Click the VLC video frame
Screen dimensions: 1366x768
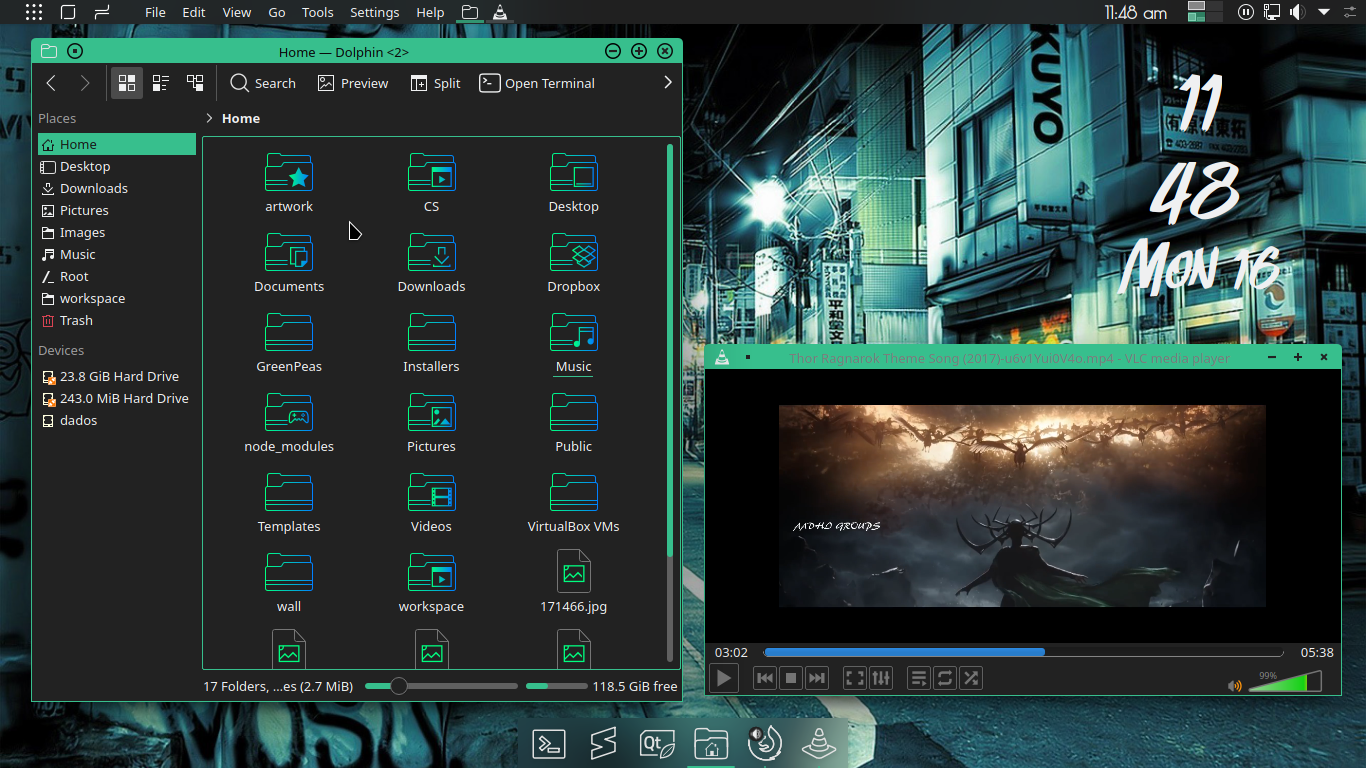click(1022, 505)
